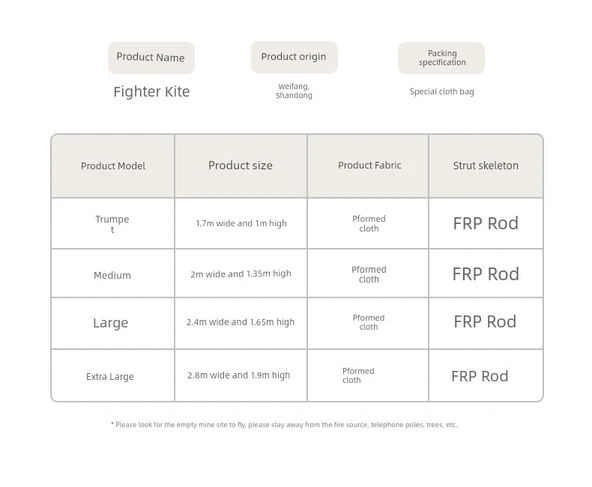Click the Product size column header
592x487 pixels.
(x=241, y=166)
